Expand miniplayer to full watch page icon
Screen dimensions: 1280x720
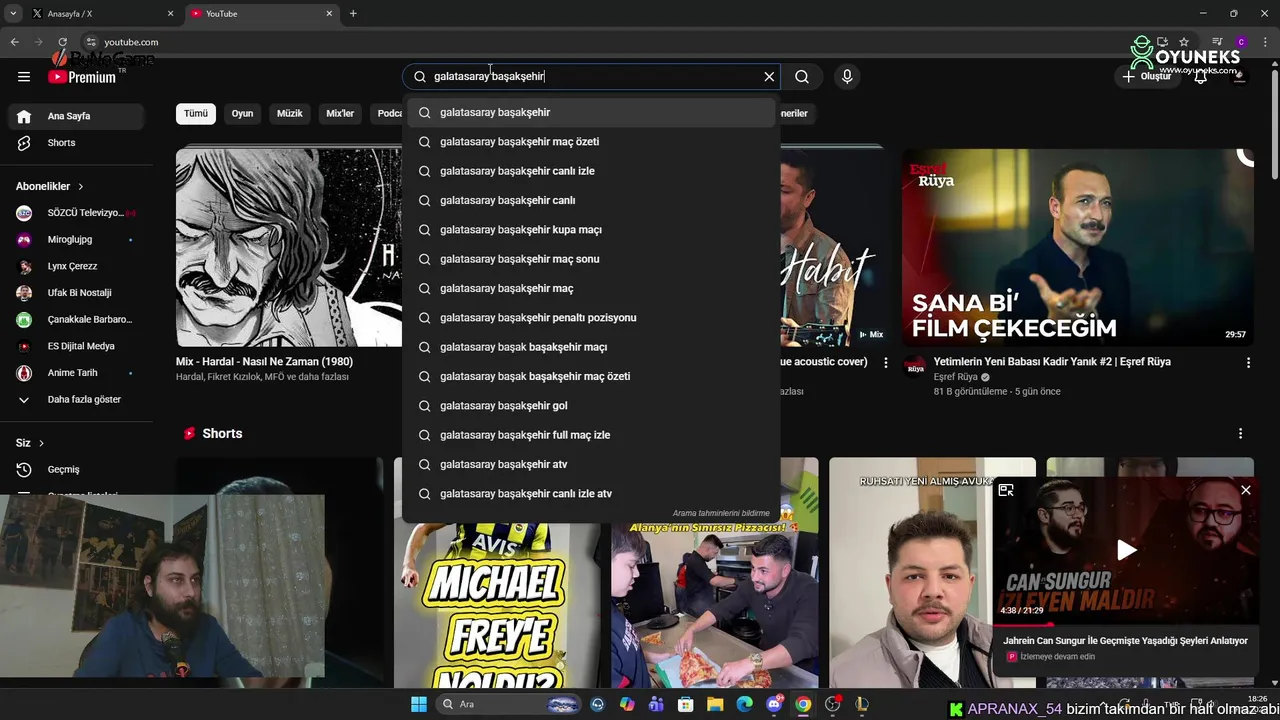1006,490
